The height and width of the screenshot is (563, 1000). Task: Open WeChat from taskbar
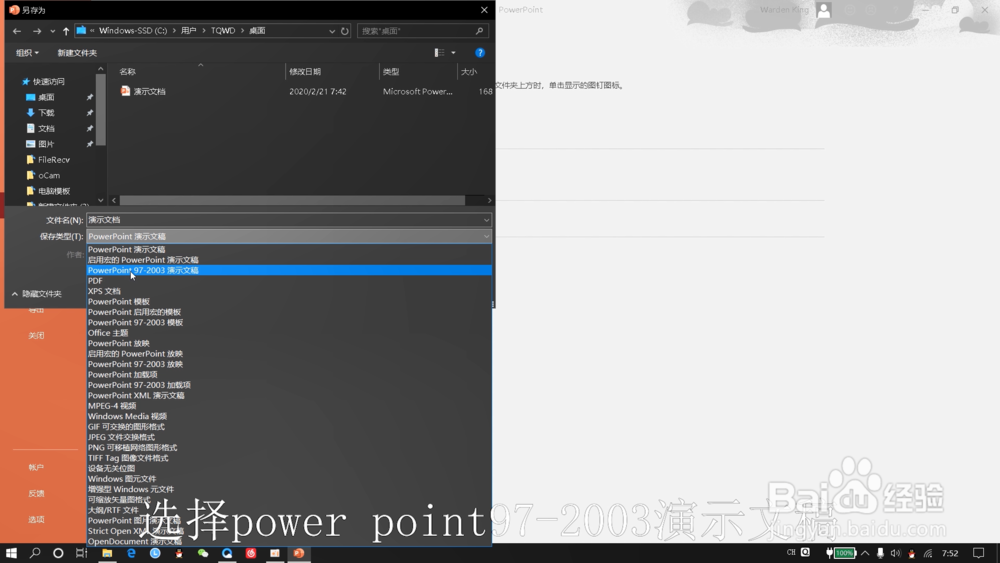tap(203, 553)
